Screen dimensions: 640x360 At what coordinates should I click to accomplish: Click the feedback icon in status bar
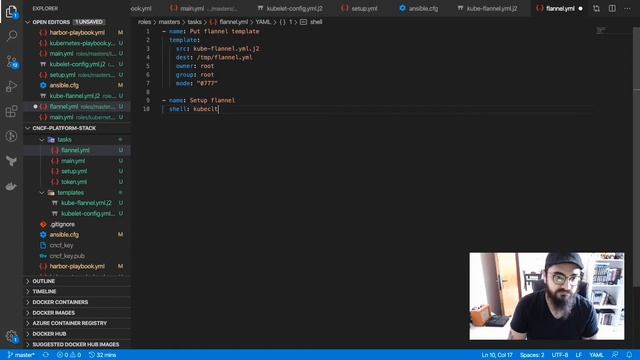click(615, 355)
